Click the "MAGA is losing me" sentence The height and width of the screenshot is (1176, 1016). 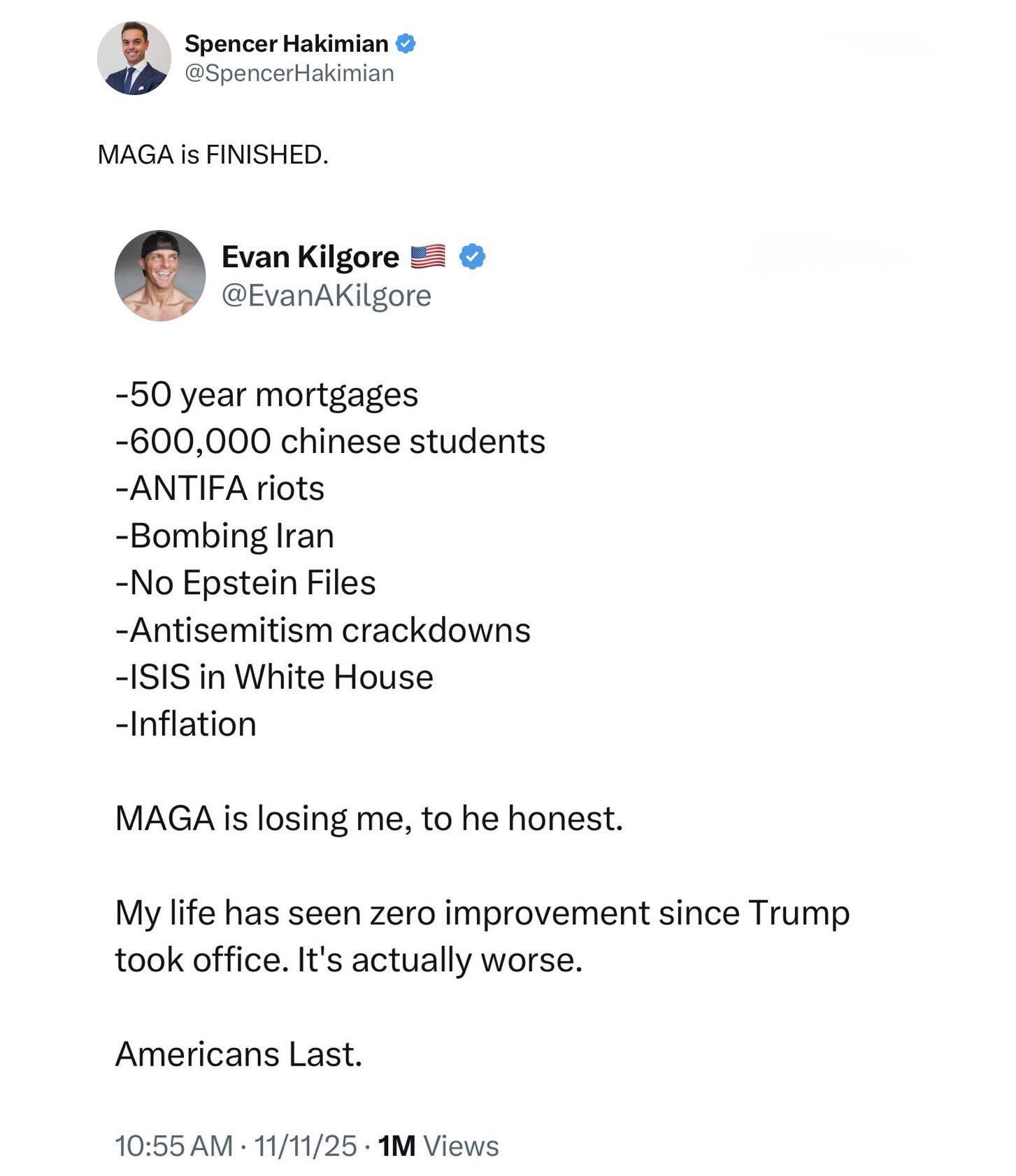tap(369, 818)
